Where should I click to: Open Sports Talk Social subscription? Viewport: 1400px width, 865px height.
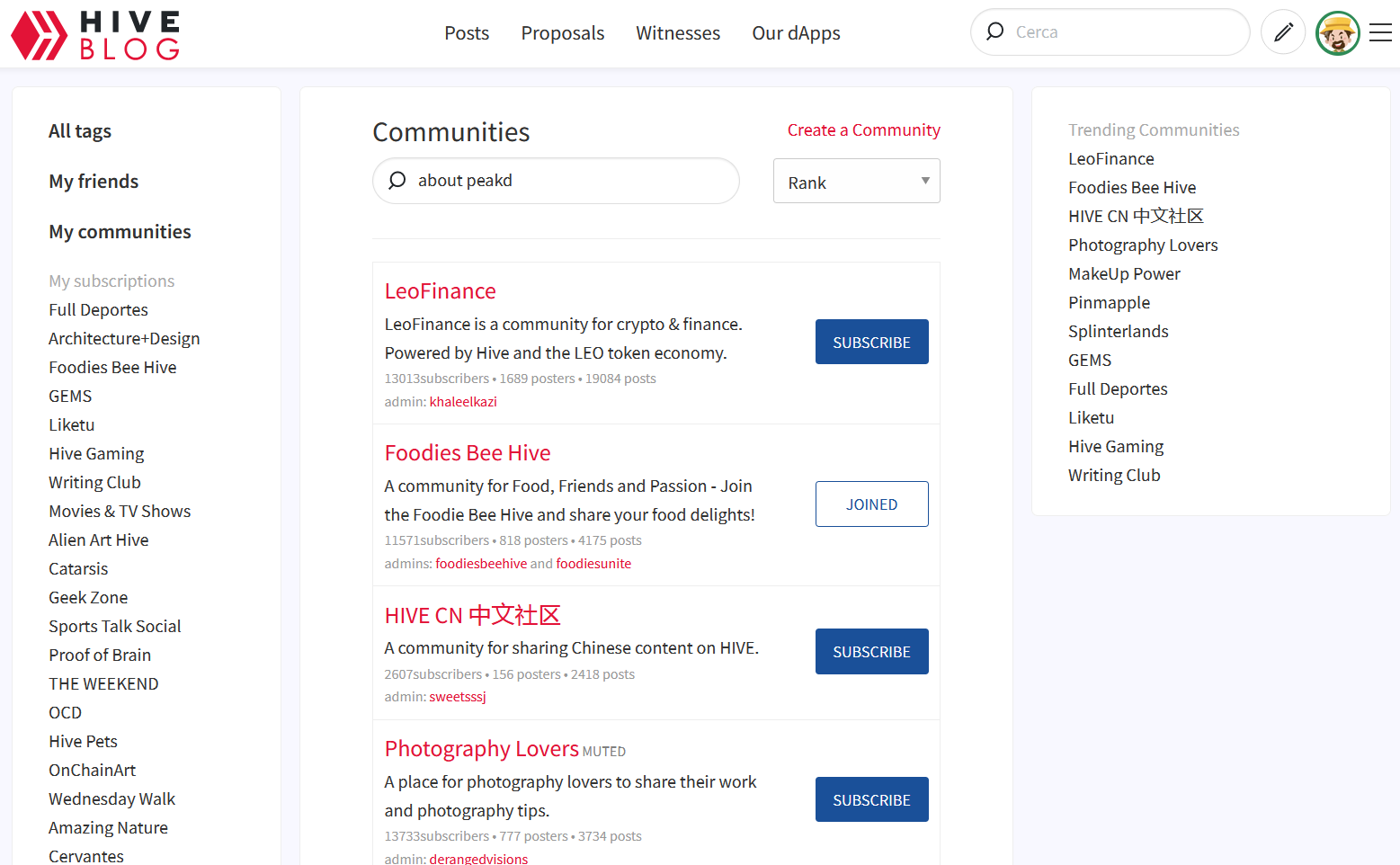pos(115,627)
